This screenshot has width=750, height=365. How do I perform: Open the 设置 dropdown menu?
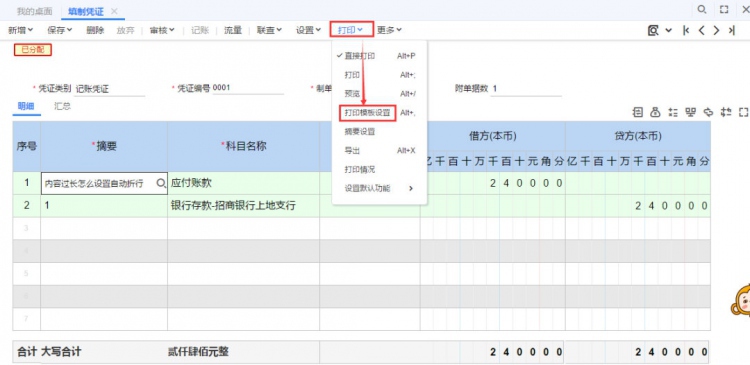(x=309, y=30)
